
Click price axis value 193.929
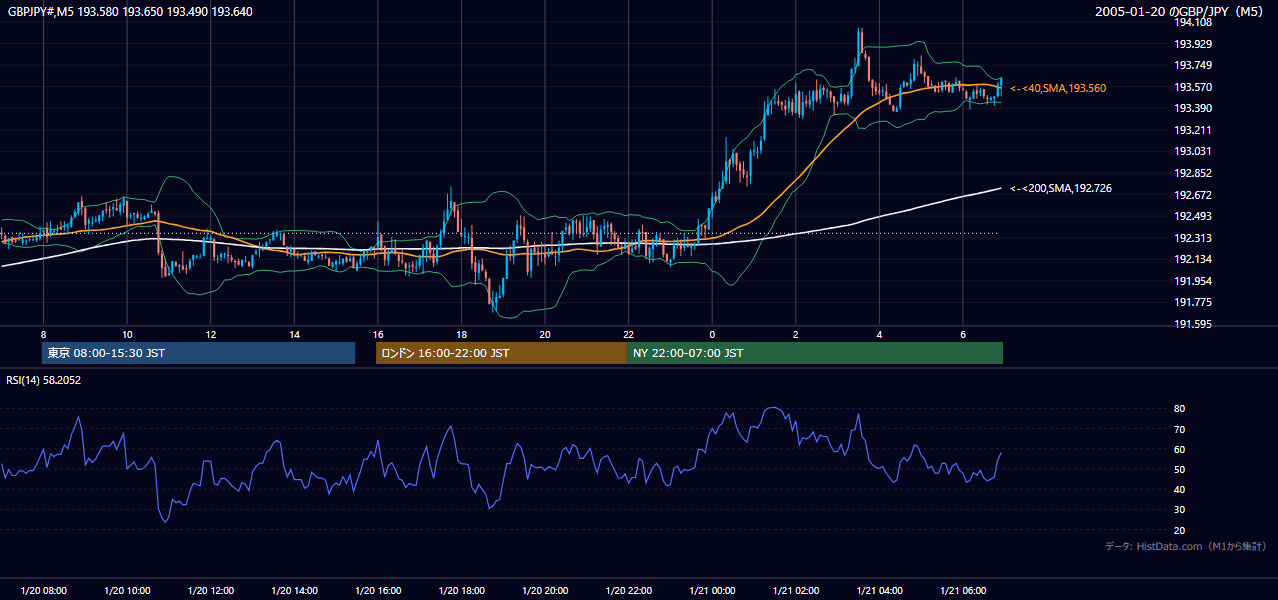click(x=1192, y=44)
